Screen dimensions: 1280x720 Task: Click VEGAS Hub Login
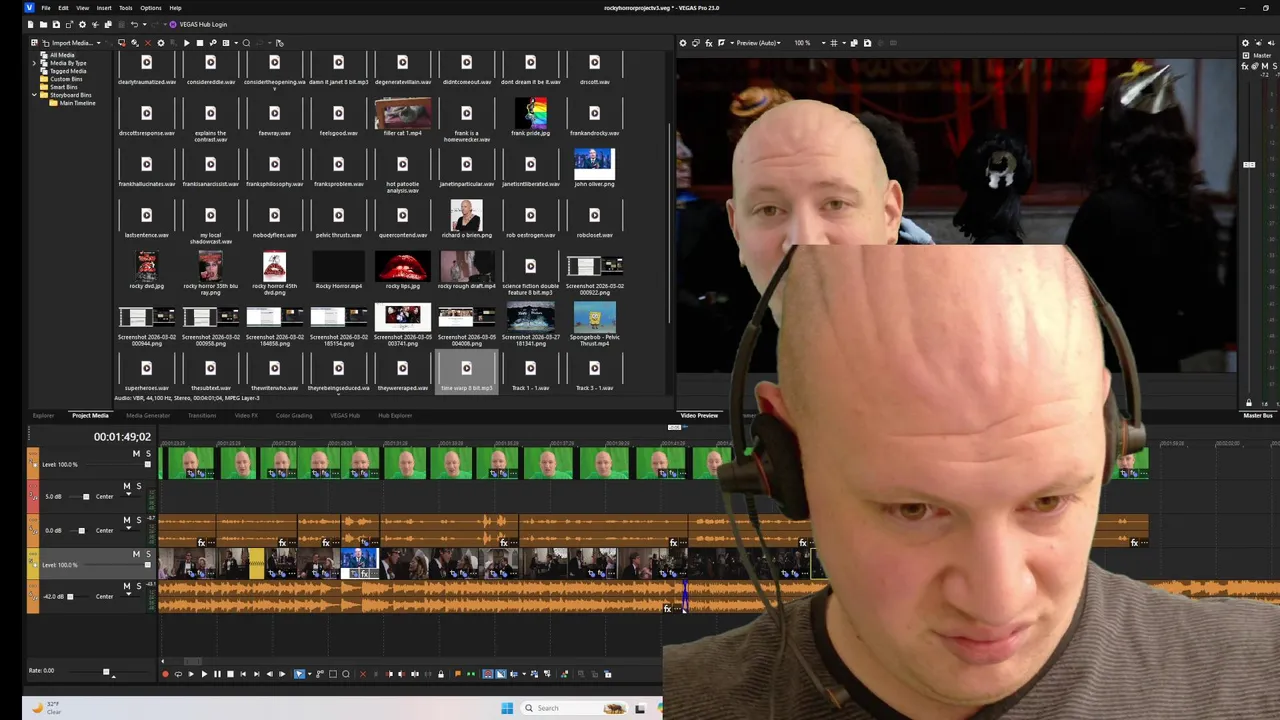point(198,24)
